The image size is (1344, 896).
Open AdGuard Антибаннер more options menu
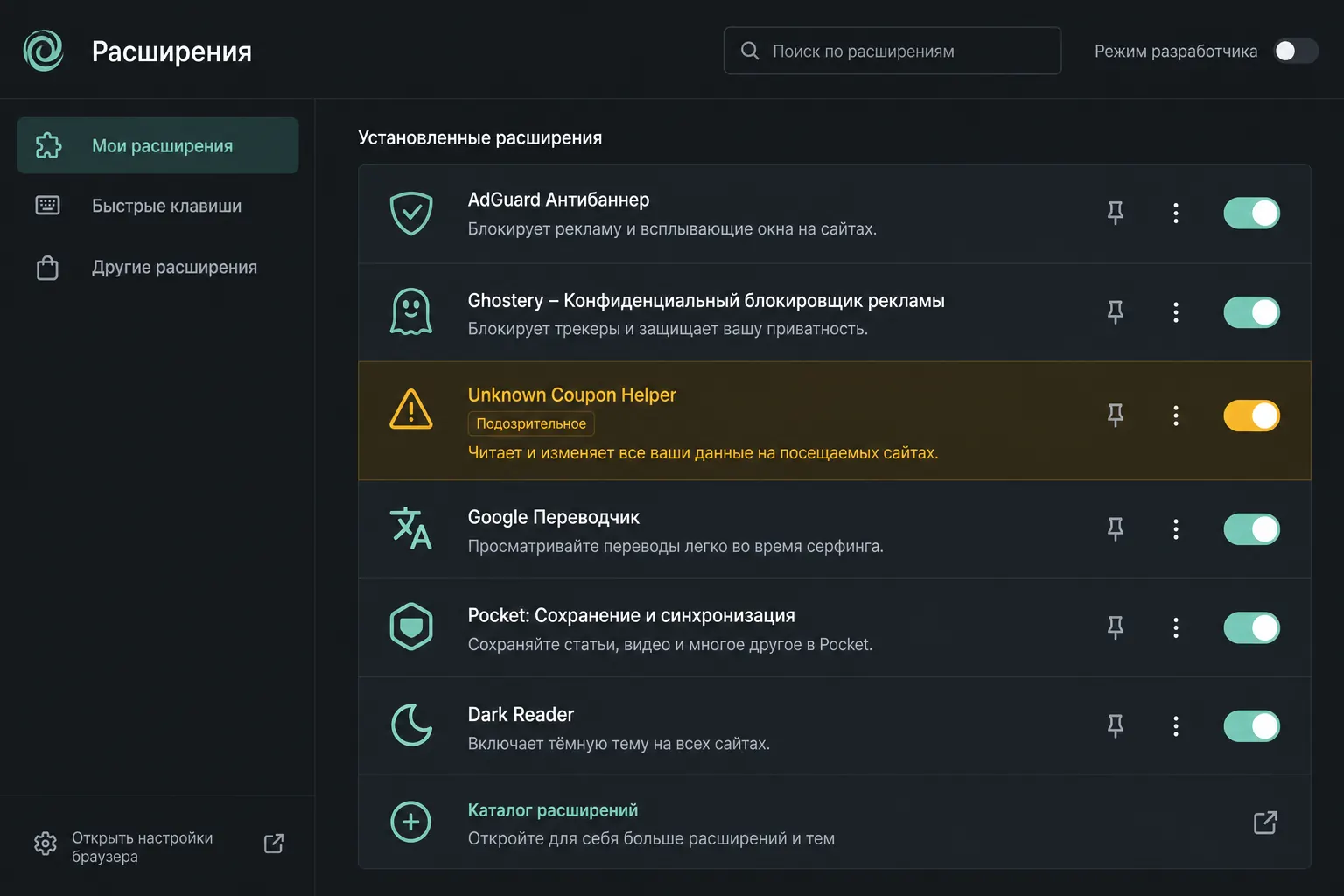click(x=1176, y=213)
